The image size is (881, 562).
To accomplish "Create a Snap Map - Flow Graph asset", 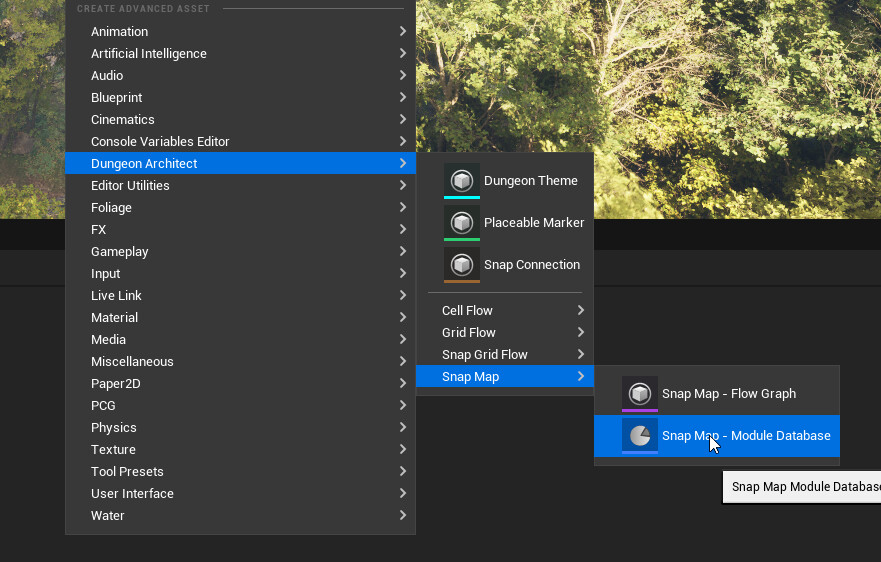I will coord(717,393).
